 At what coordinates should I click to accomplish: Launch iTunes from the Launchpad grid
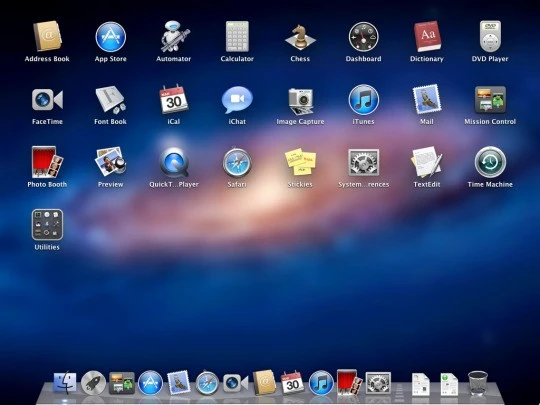pyautogui.click(x=364, y=100)
